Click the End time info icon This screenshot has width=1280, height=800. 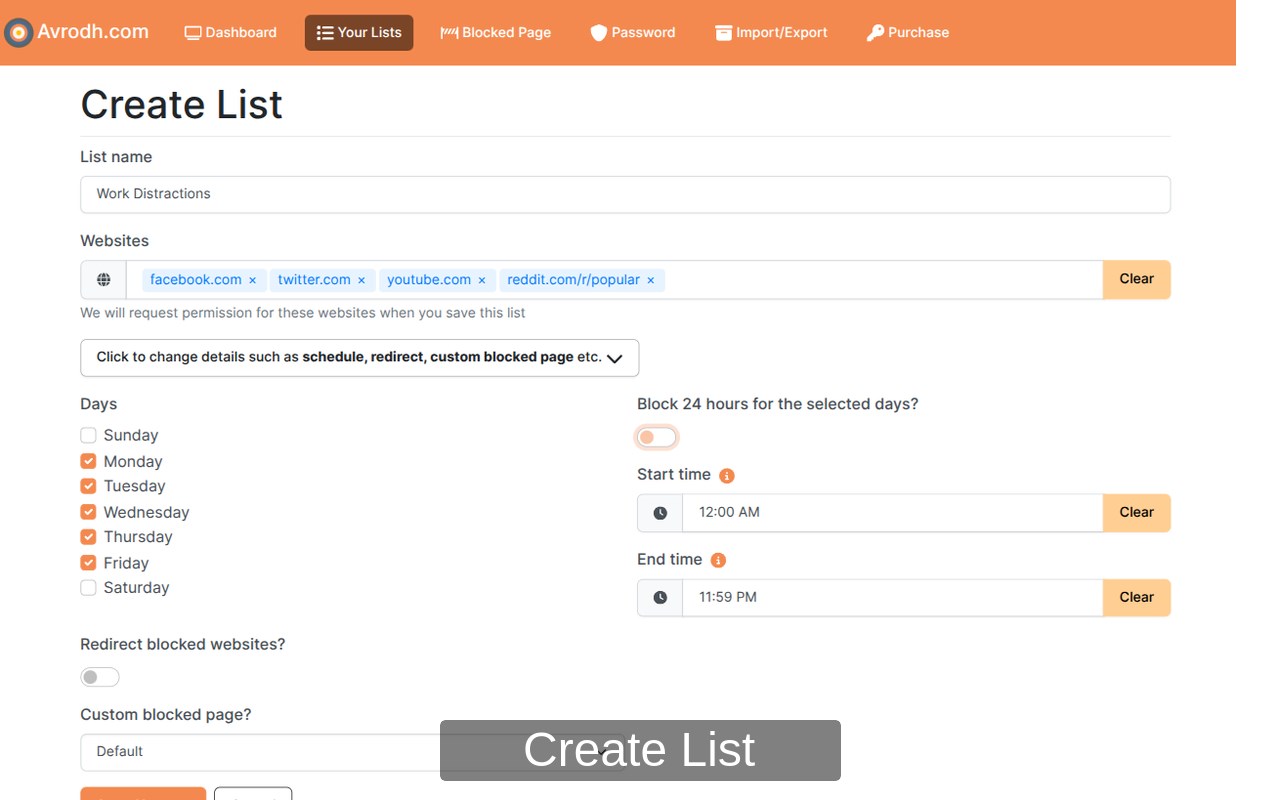[718, 561]
